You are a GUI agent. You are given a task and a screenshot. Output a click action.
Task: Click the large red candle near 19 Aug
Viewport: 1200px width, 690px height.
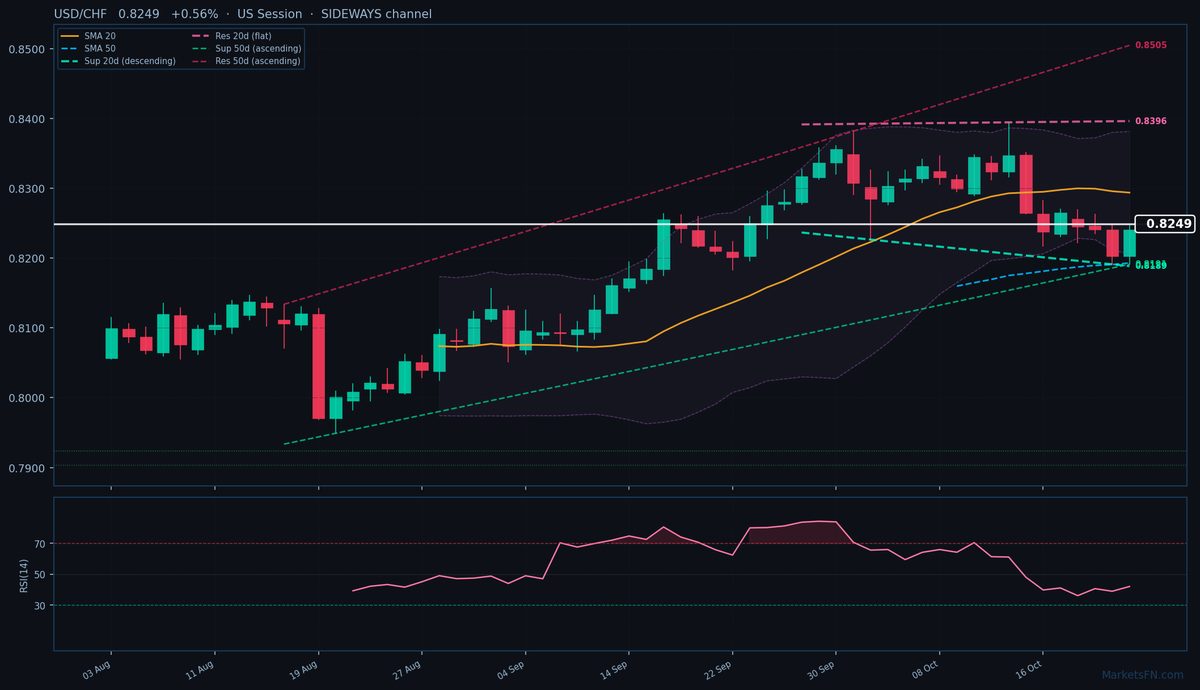coord(318,366)
